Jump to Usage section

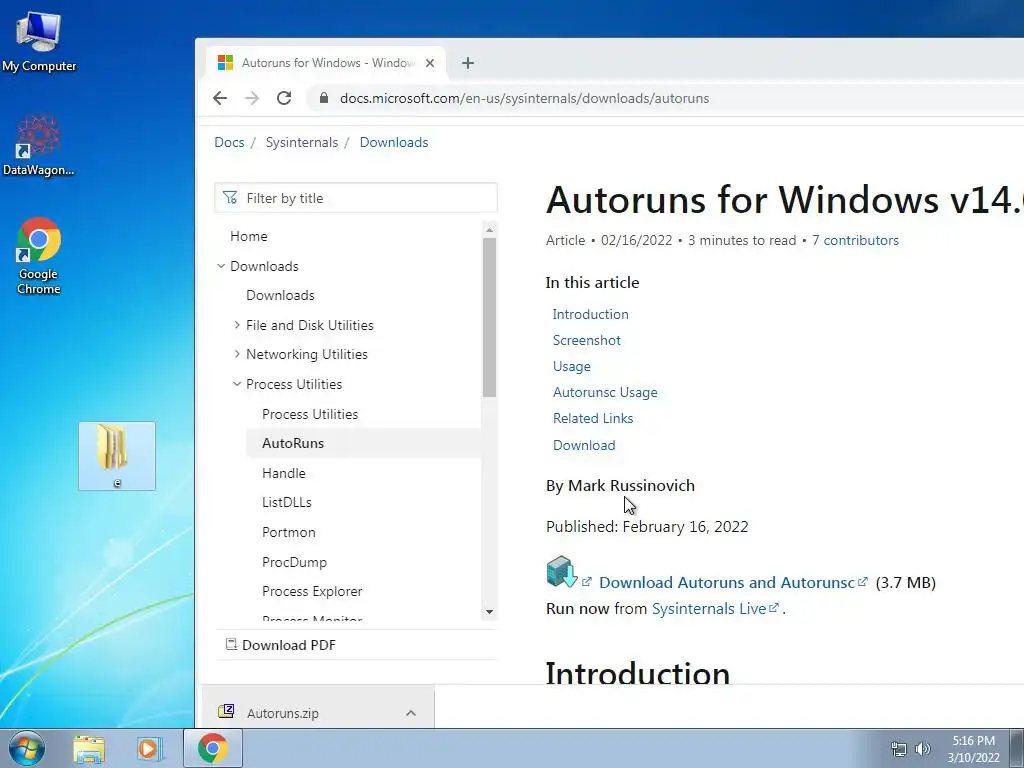click(571, 366)
